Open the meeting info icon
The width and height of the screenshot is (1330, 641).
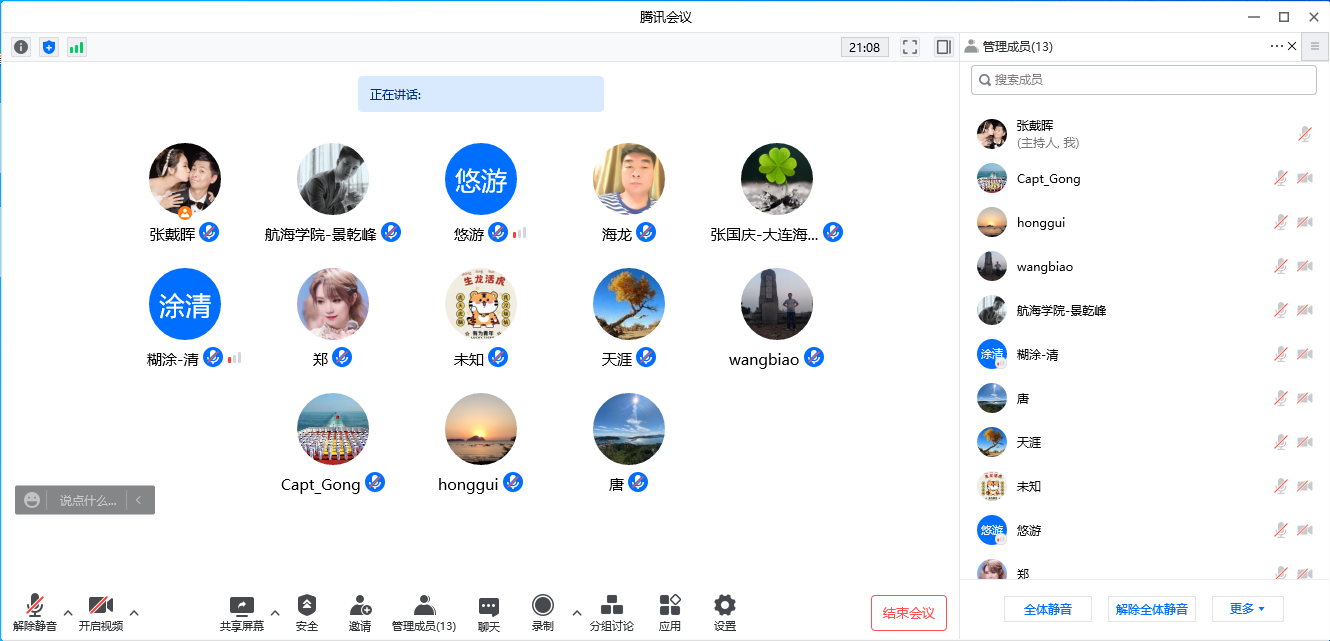pos(21,47)
